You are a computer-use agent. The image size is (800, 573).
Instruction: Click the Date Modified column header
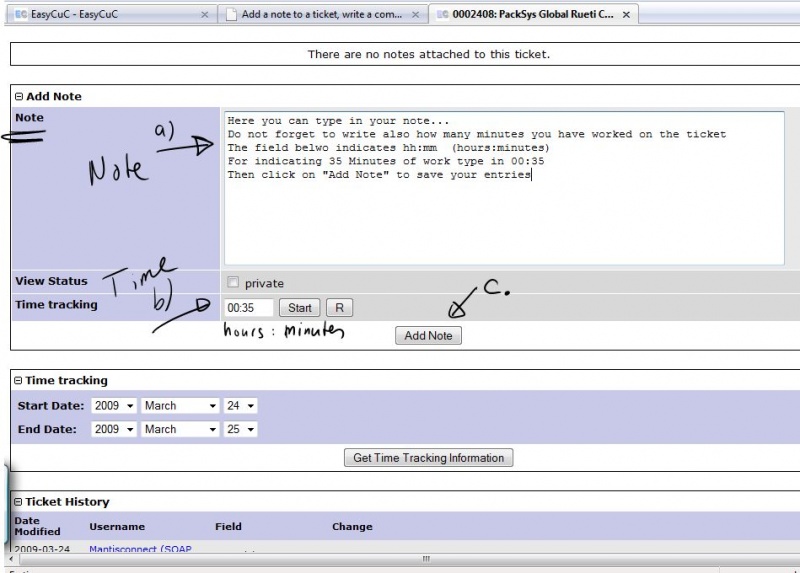point(37,526)
